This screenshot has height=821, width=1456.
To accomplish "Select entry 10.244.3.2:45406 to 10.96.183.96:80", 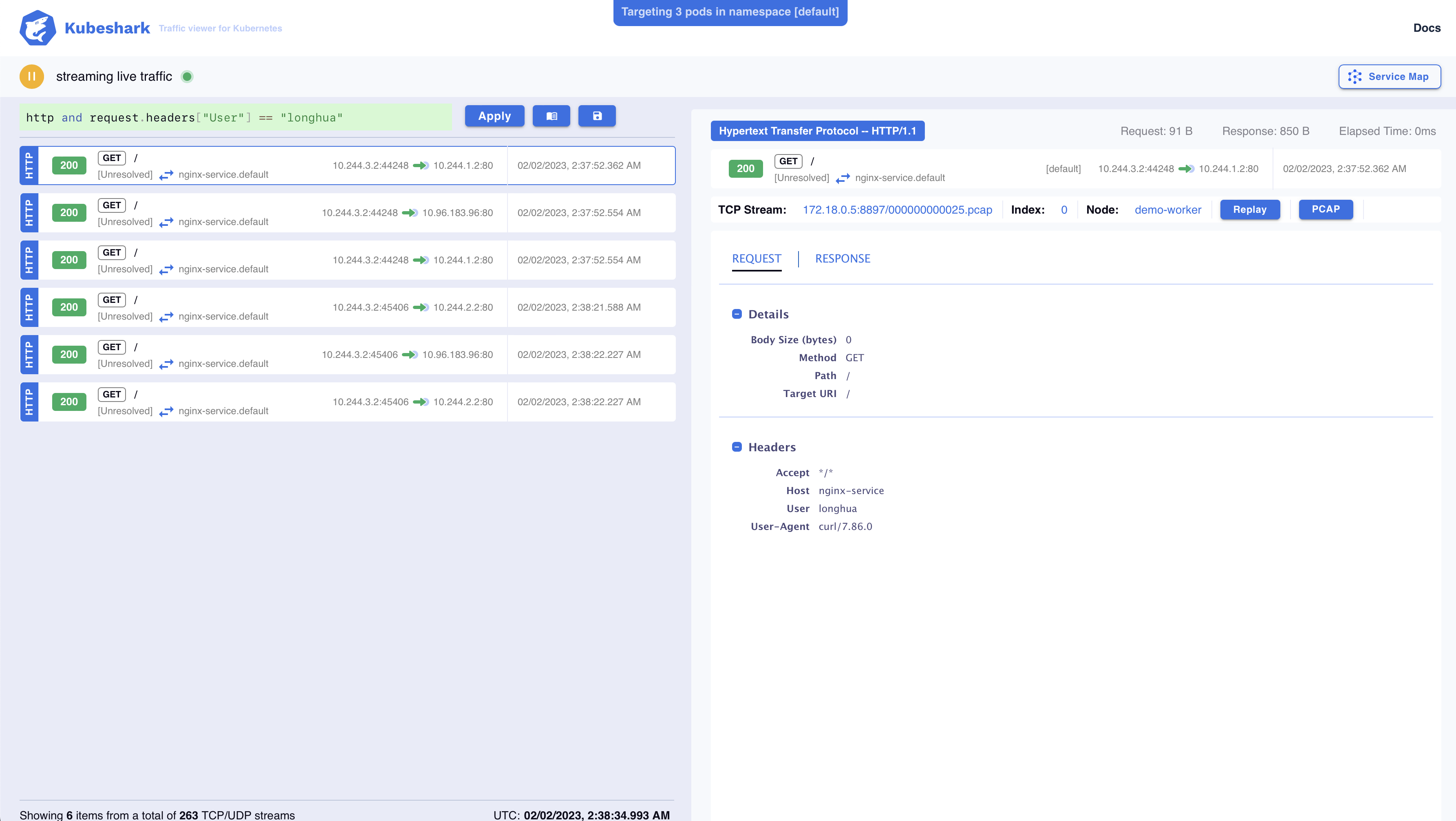I will [x=348, y=355].
